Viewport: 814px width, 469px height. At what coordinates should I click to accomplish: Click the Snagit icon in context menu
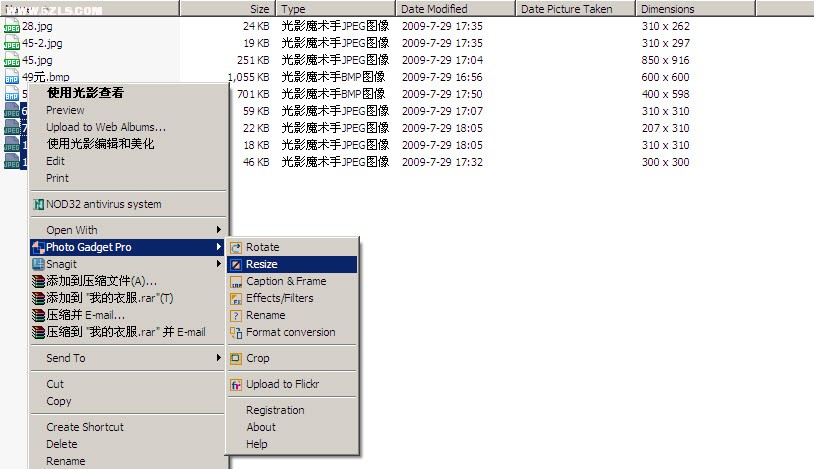click(38, 264)
